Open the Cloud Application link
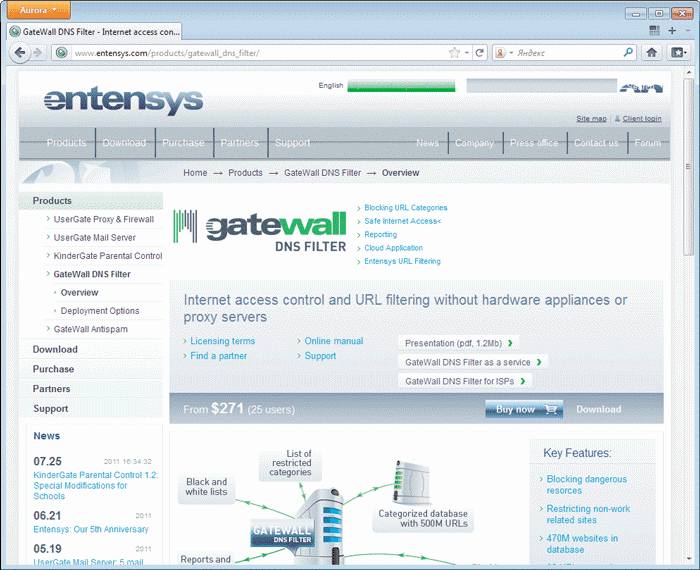This screenshot has width=700, height=570. coord(393,248)
